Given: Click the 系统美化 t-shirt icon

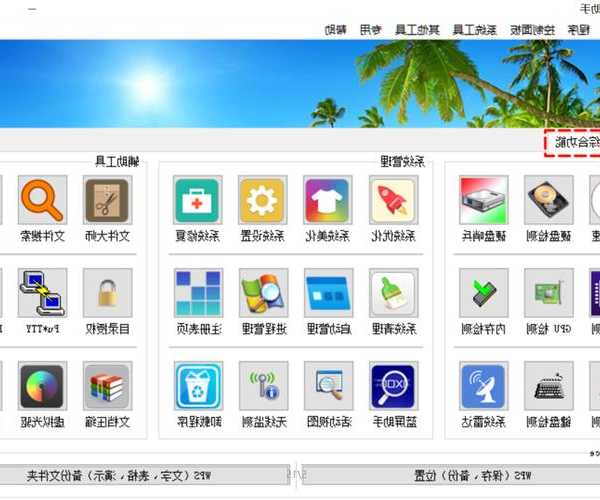Looking at the screenshot, I should [327, 201].
